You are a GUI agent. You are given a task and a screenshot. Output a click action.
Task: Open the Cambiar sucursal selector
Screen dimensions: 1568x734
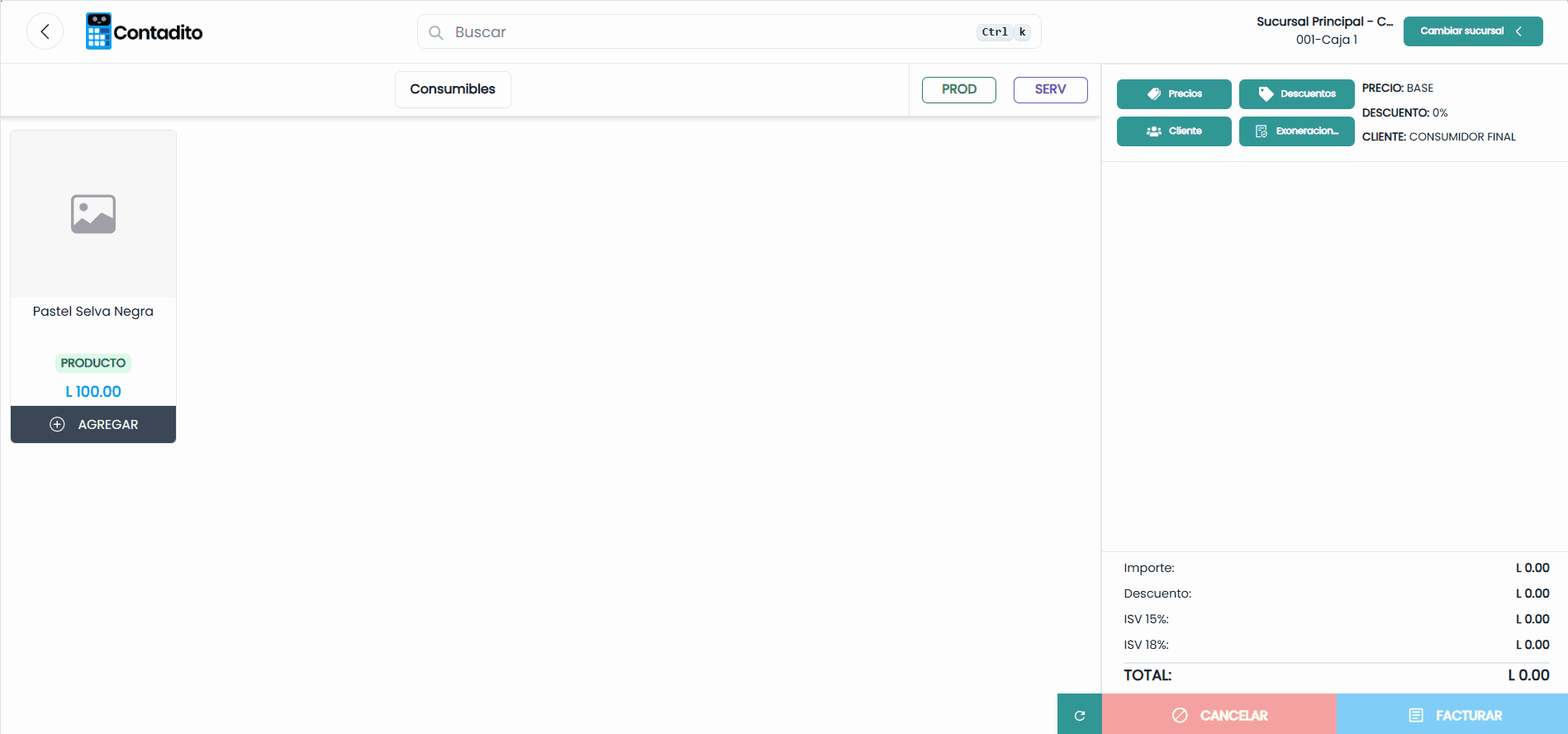coord(1473,31)
